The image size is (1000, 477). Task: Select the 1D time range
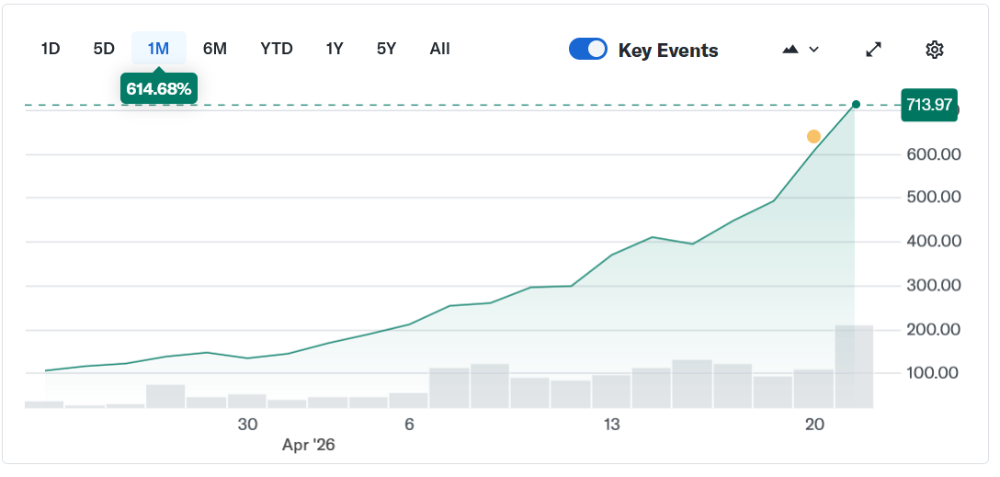click(50, 48)
